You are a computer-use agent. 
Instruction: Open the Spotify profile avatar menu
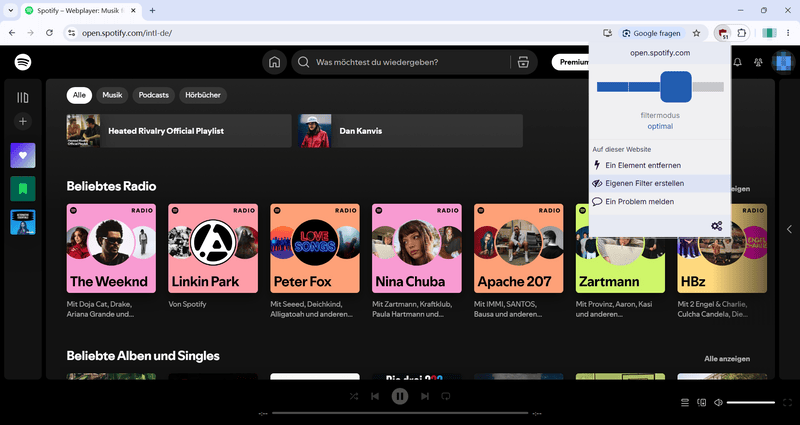coord(781,62)
